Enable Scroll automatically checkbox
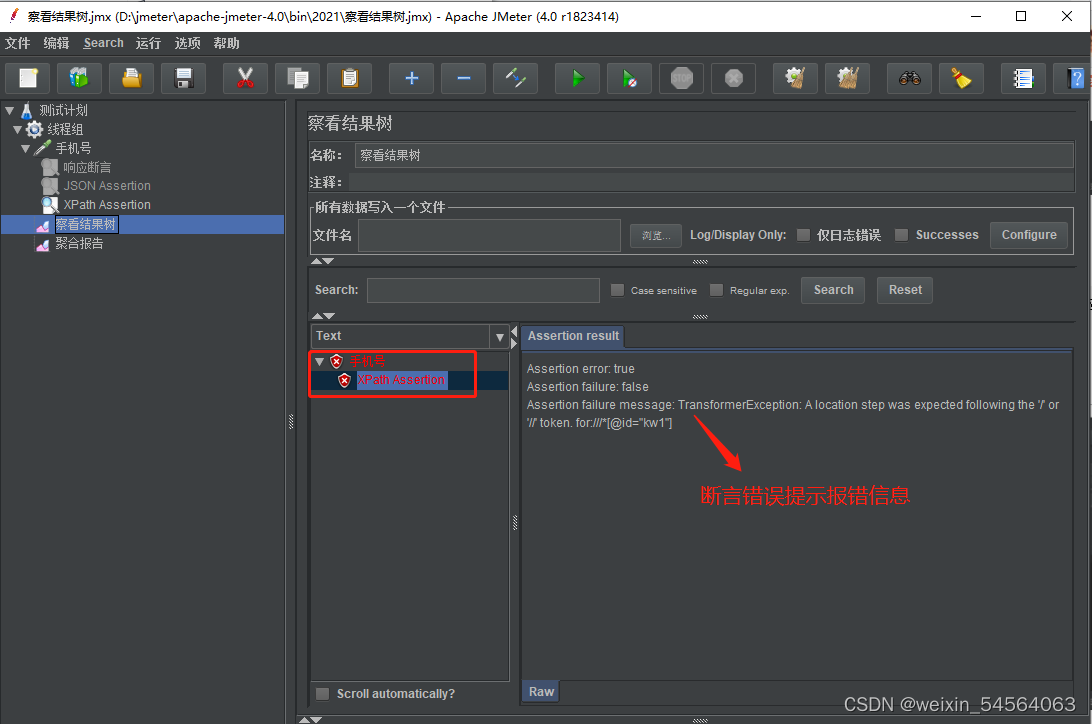 pyautogui.click(x=322, y=693)
